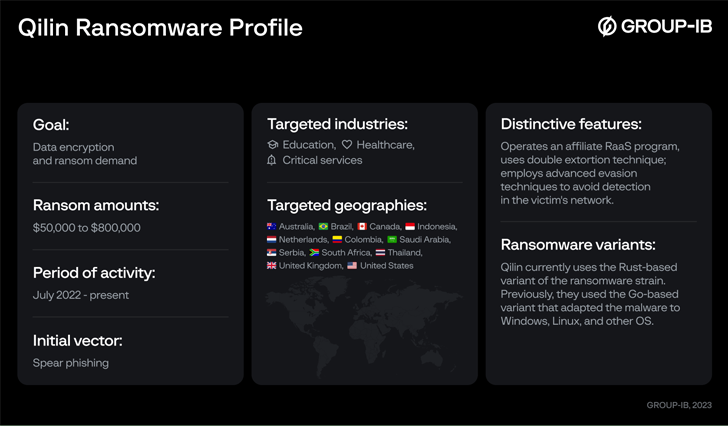
Task: Click the United Kingdom flag icon
Action: 272,266
